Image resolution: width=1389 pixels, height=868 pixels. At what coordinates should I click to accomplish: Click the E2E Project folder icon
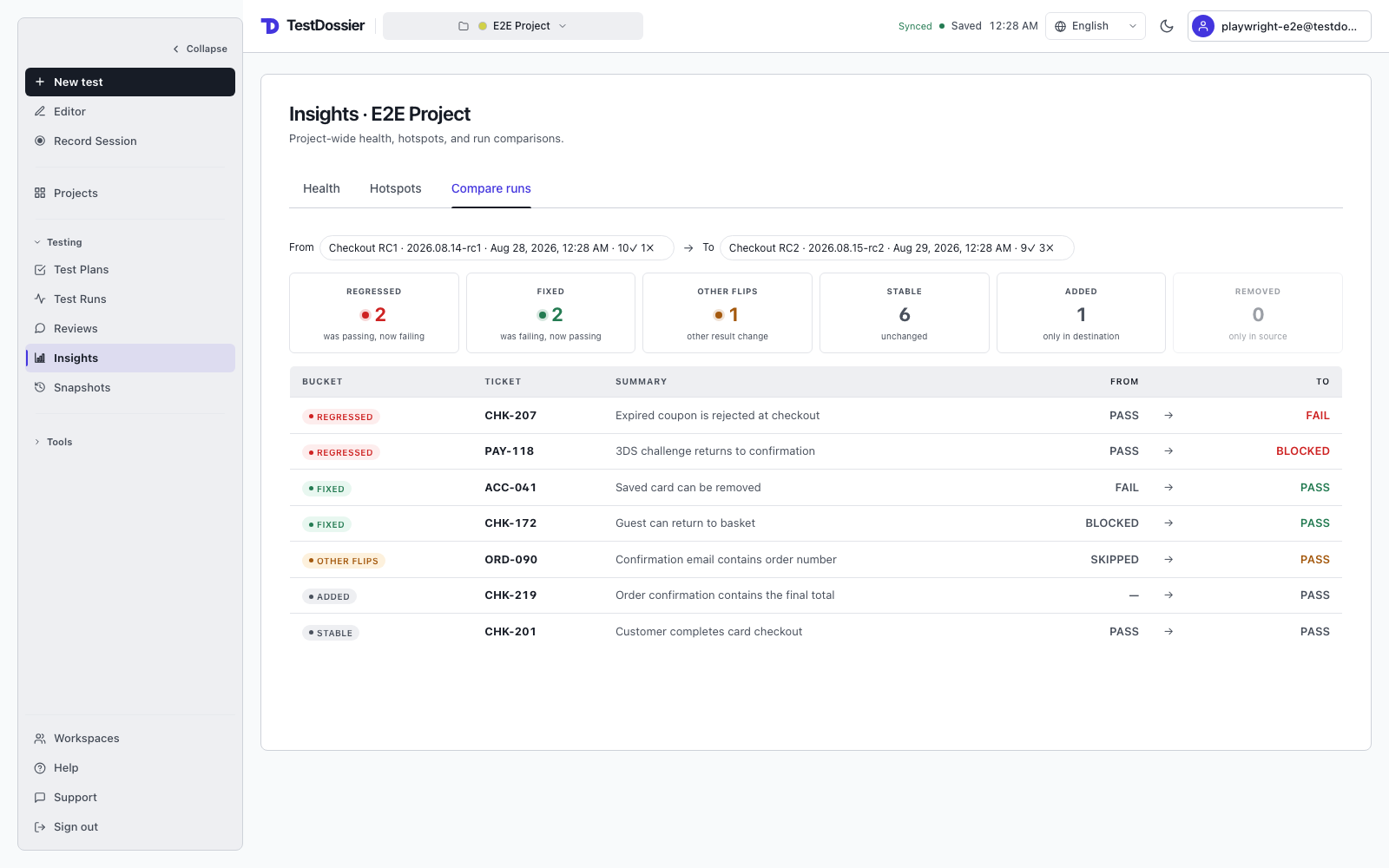coord(464,26)
